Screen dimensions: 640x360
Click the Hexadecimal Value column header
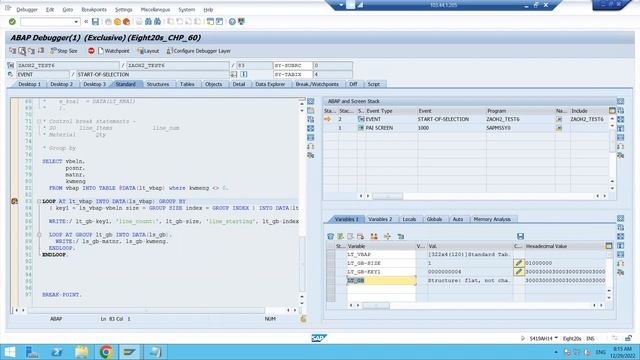(x=564, y=246)
